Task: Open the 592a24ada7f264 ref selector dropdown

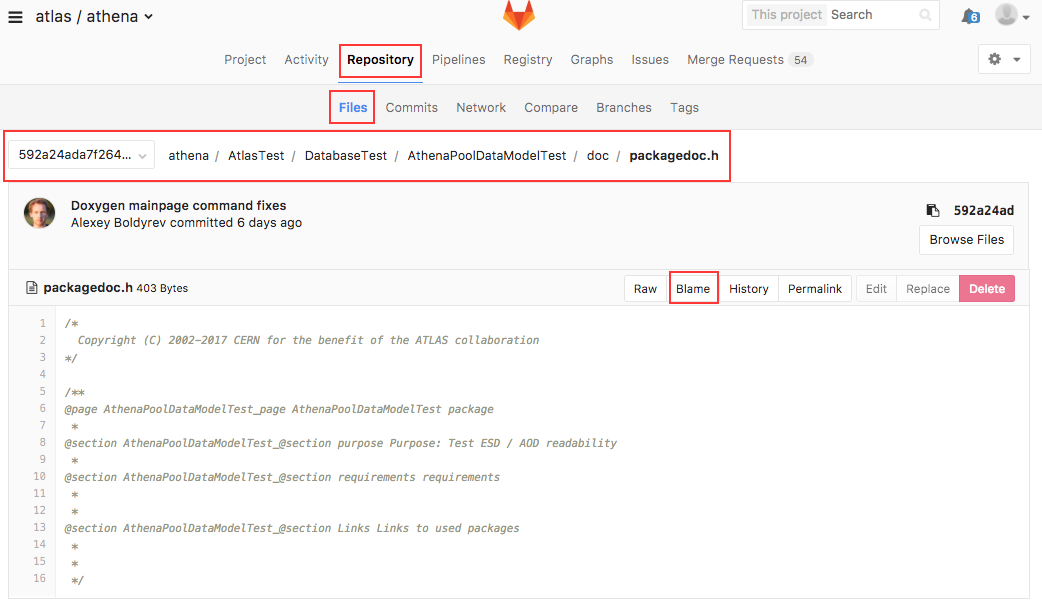Action: [82, 155]
